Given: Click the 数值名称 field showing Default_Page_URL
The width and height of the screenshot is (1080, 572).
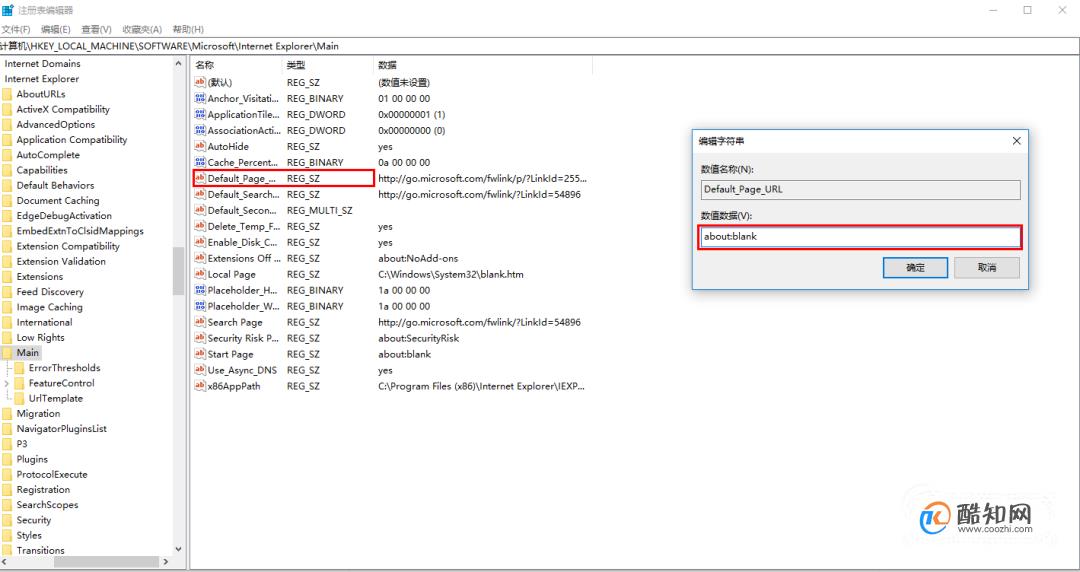Looking at the screenshot, I should [x=860, y=190].
